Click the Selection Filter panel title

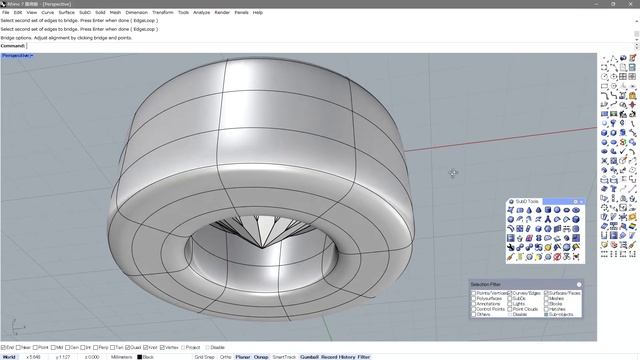coord(485,284)
